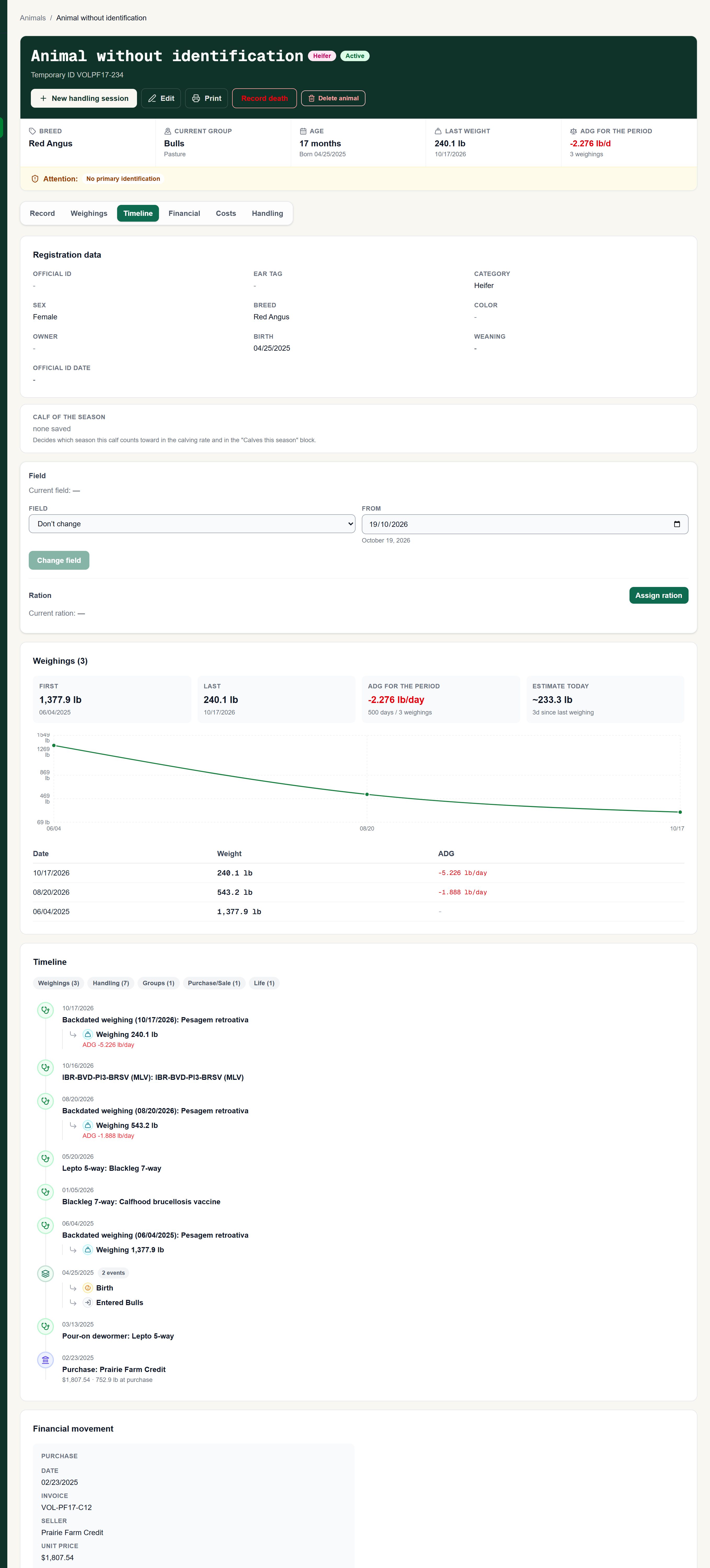Click the Entered Bulls arrow icon

tap(88, 1302)
